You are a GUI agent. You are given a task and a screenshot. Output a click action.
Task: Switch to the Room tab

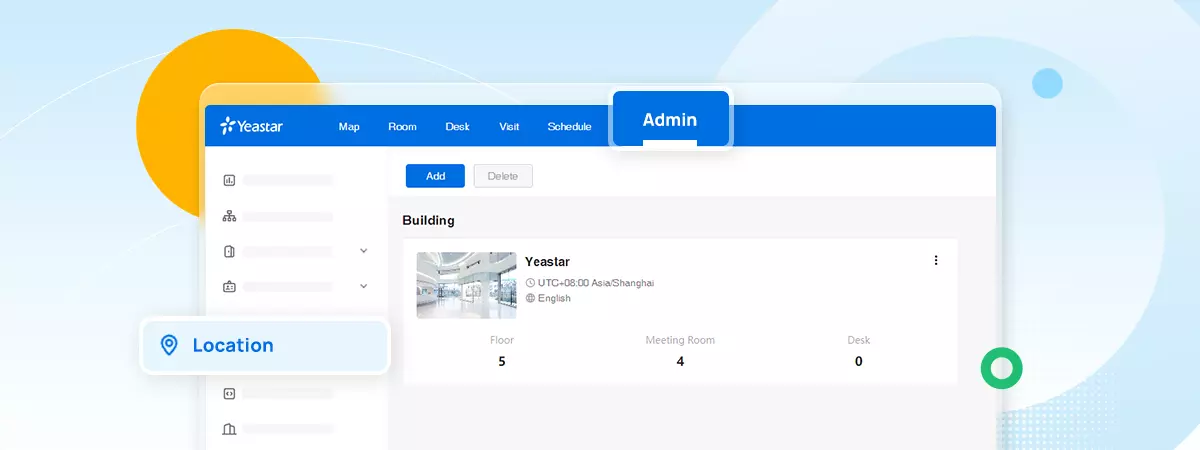click(x=402, y=126)
